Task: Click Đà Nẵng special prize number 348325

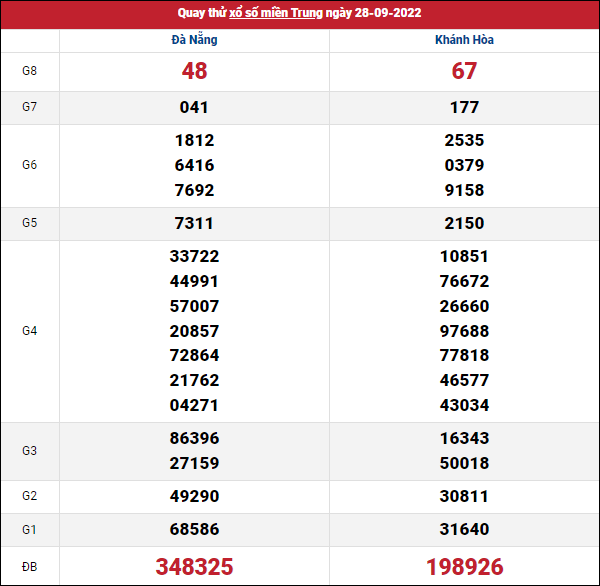Action: (x=194, y=567)
